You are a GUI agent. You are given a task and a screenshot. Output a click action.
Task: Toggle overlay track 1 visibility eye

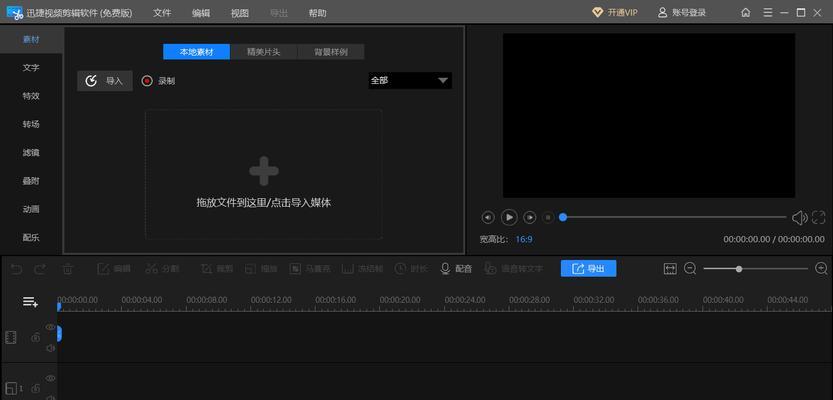tap(50, 378)
